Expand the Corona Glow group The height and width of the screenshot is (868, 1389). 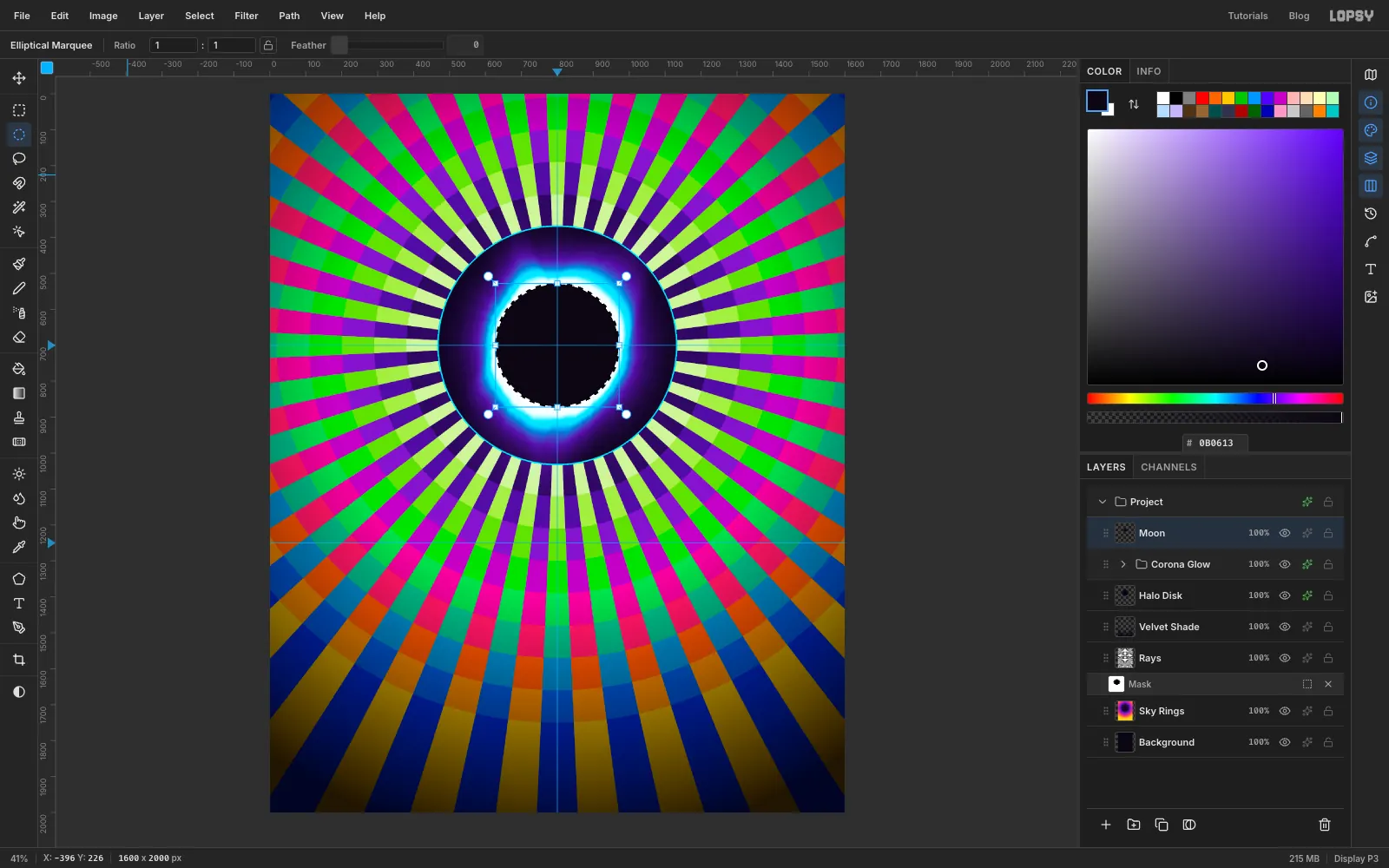[x=1123, y=564]
